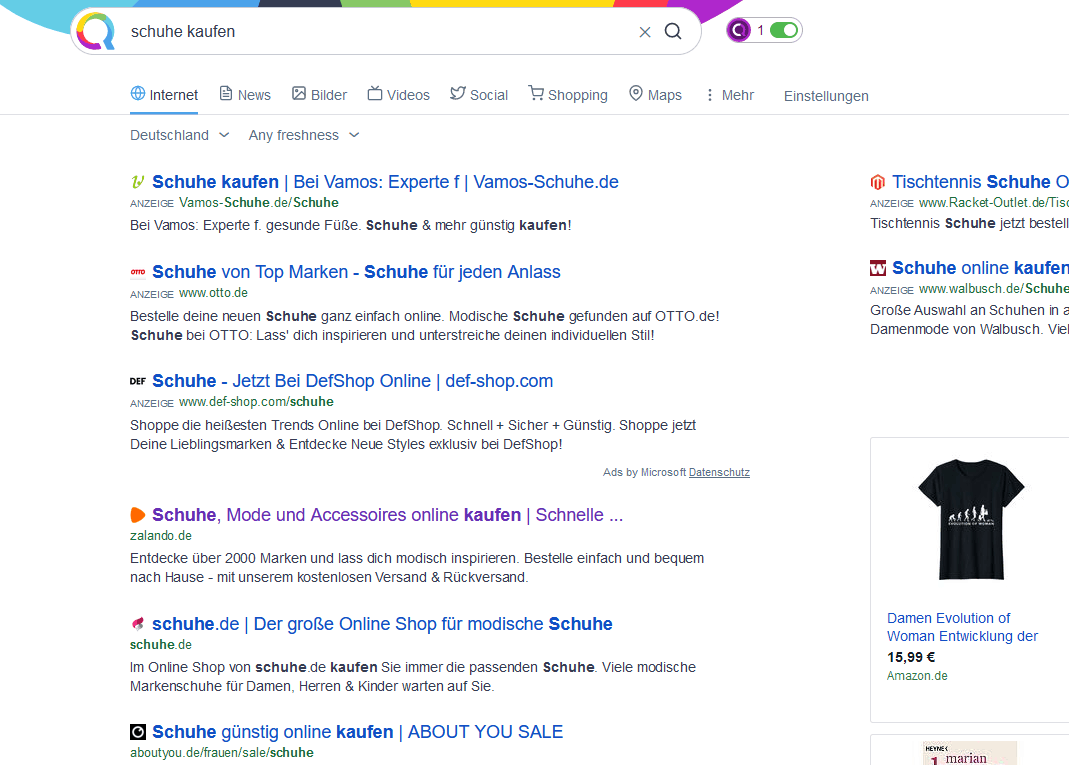Open the Maps tab
Image resolution: width=1069 pixels, height=765 pixels.
[655, 95]
